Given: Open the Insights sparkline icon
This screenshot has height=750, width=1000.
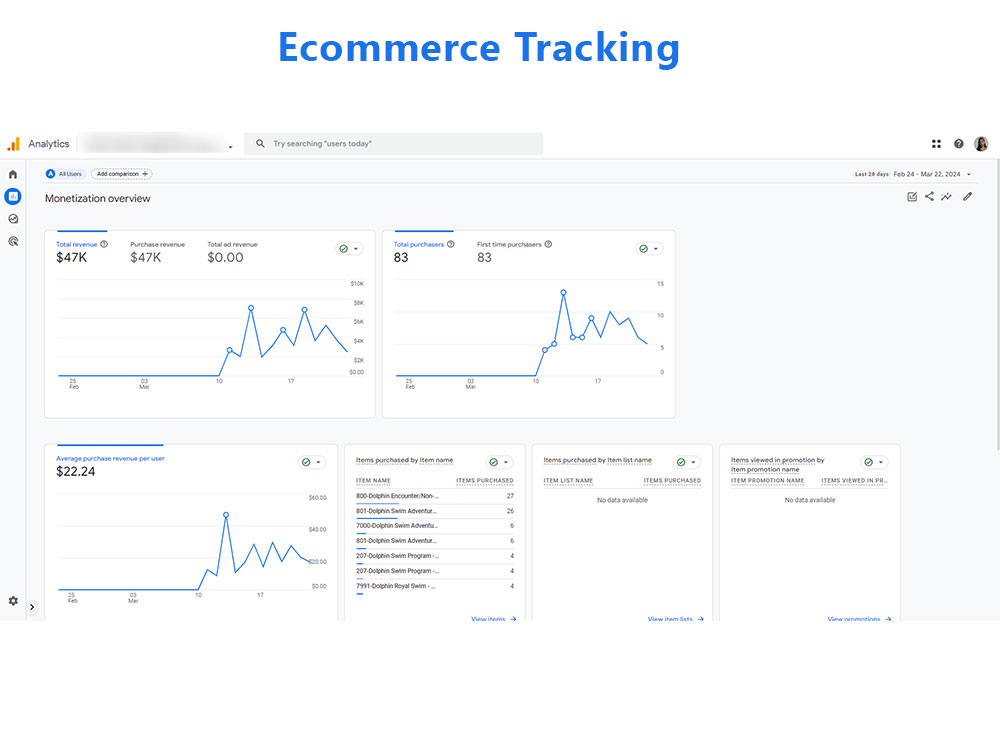Looking at the screenshot, I should click(946, 196).
